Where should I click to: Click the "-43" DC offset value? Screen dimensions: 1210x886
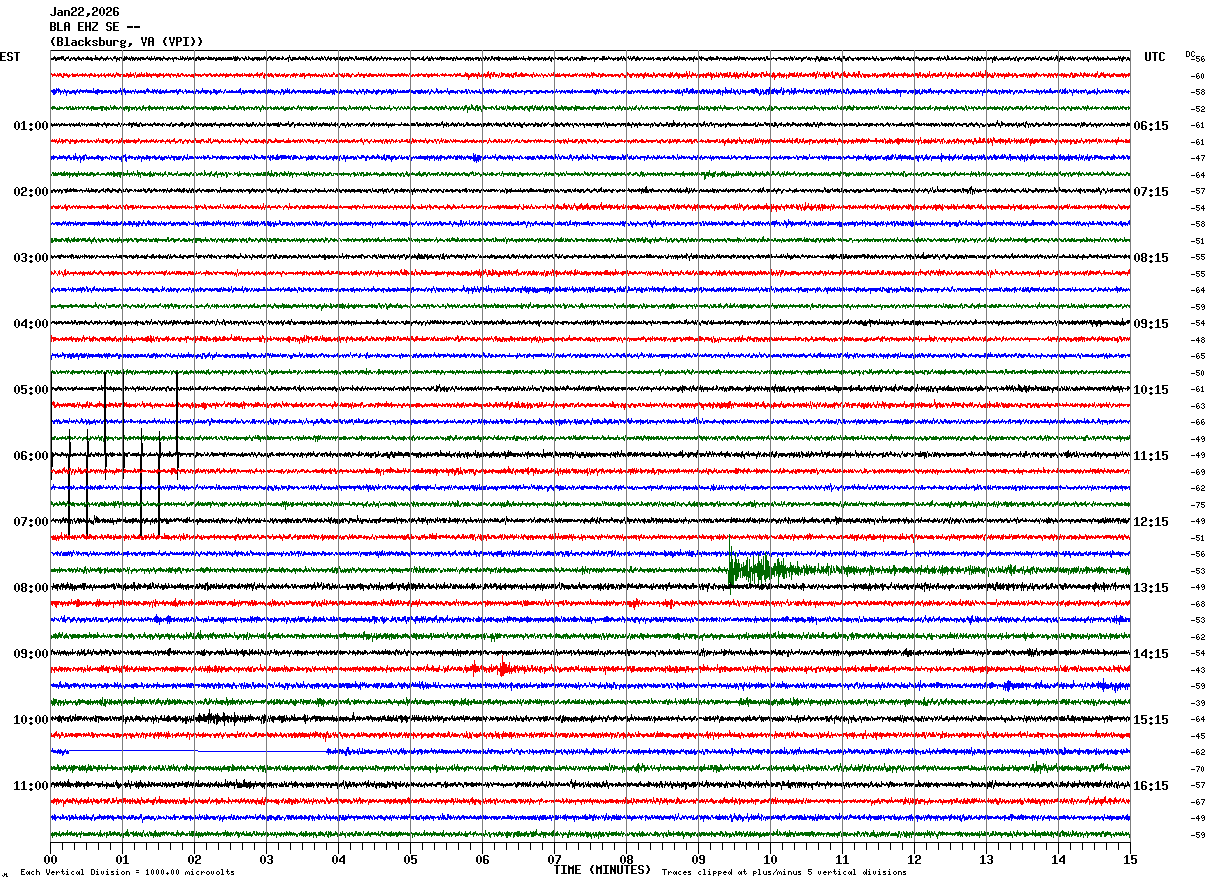[x=1198, y=670]
